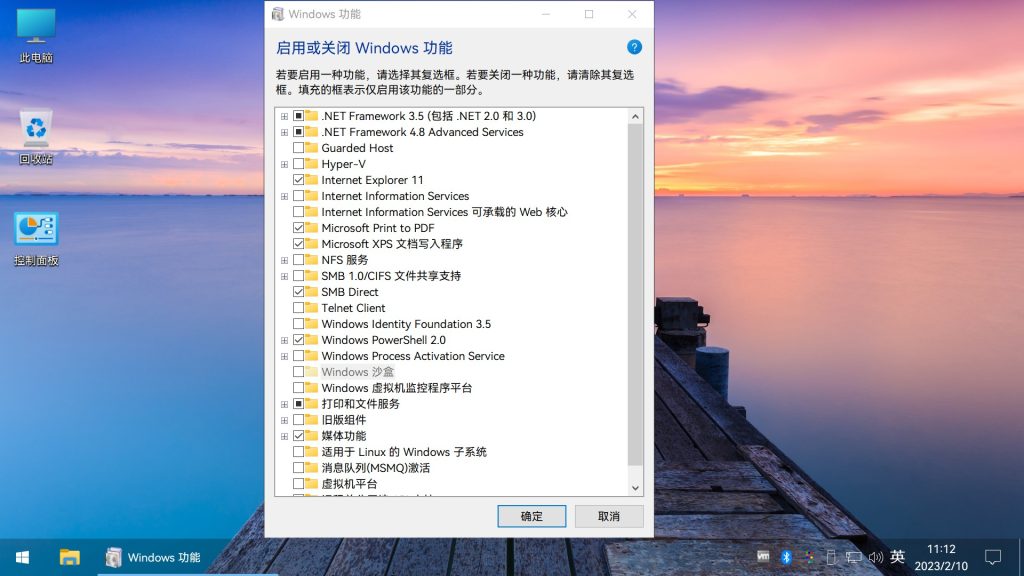Screen dimensions: 1024x576
Task: Click the volume speaker tray icon
Action: [876, 557]
